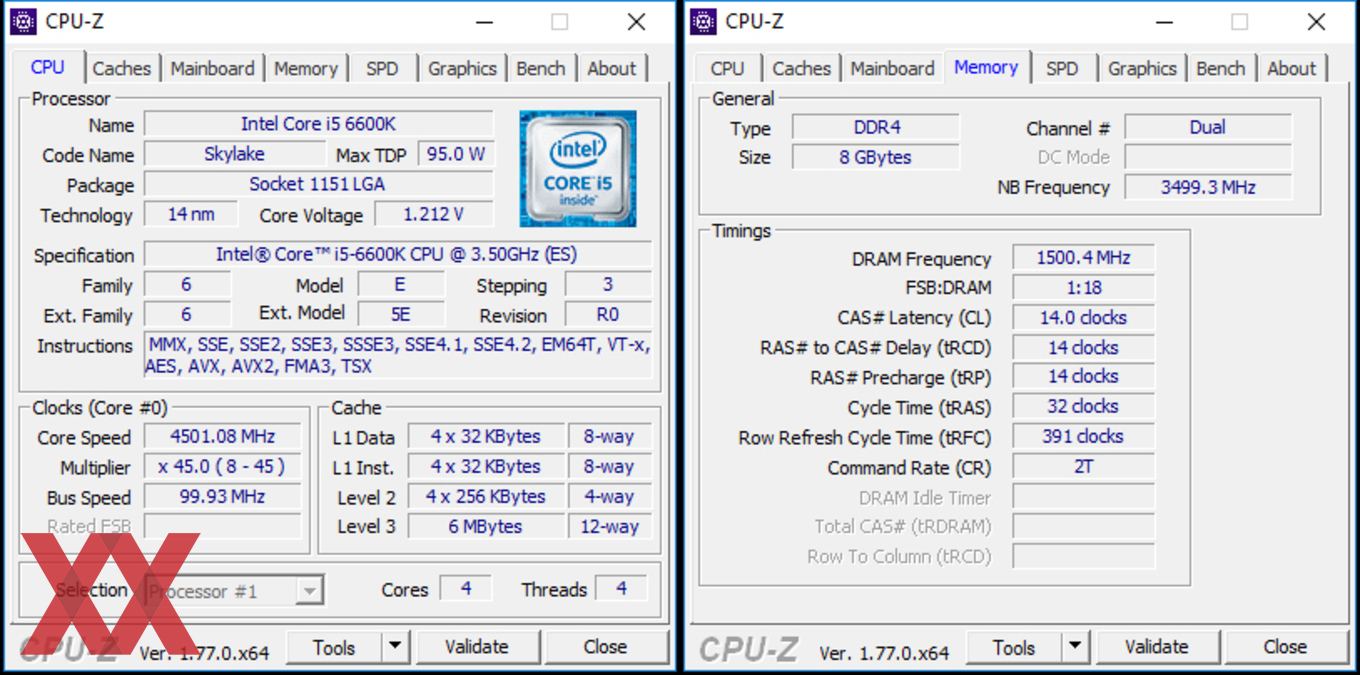
Task: Click Level 3 cache value 6 MBytes
Action: [x=485, y=526]
